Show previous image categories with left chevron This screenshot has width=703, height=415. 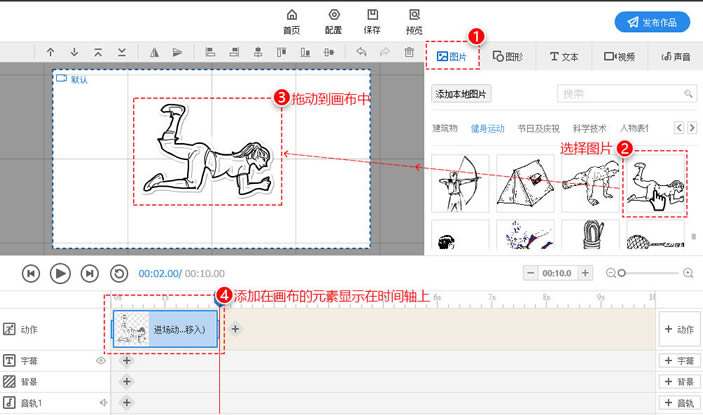679,128
